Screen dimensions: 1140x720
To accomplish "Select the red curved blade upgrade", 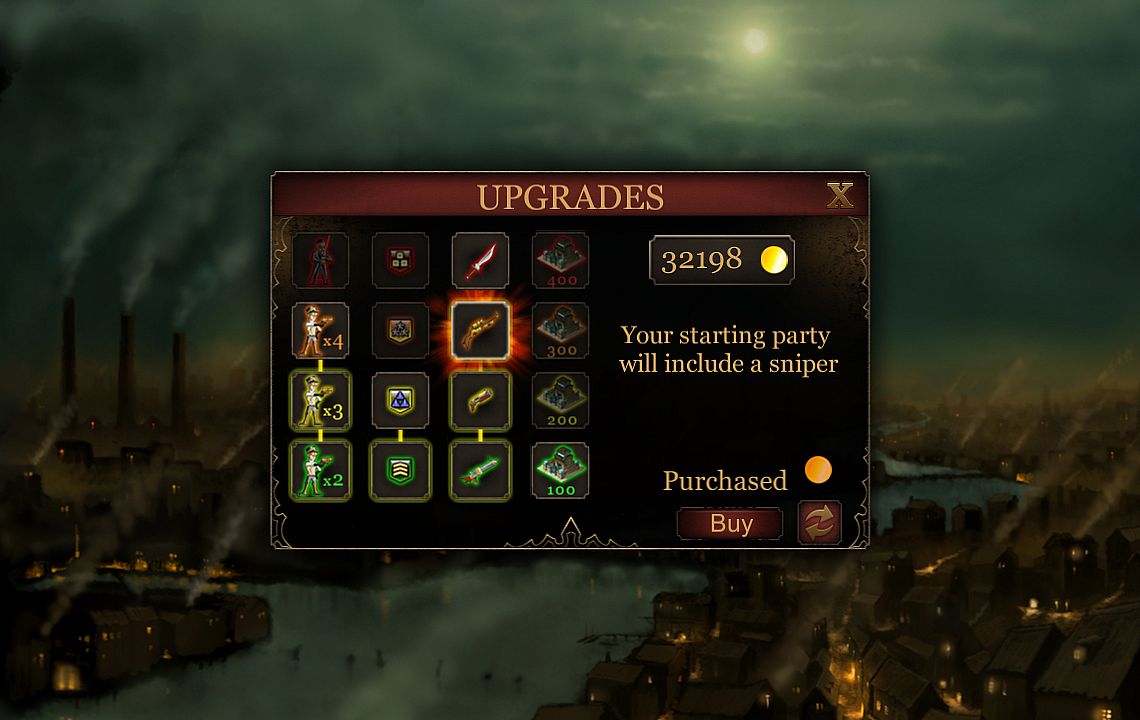I will pyautogui.click(x=480, y=260).
